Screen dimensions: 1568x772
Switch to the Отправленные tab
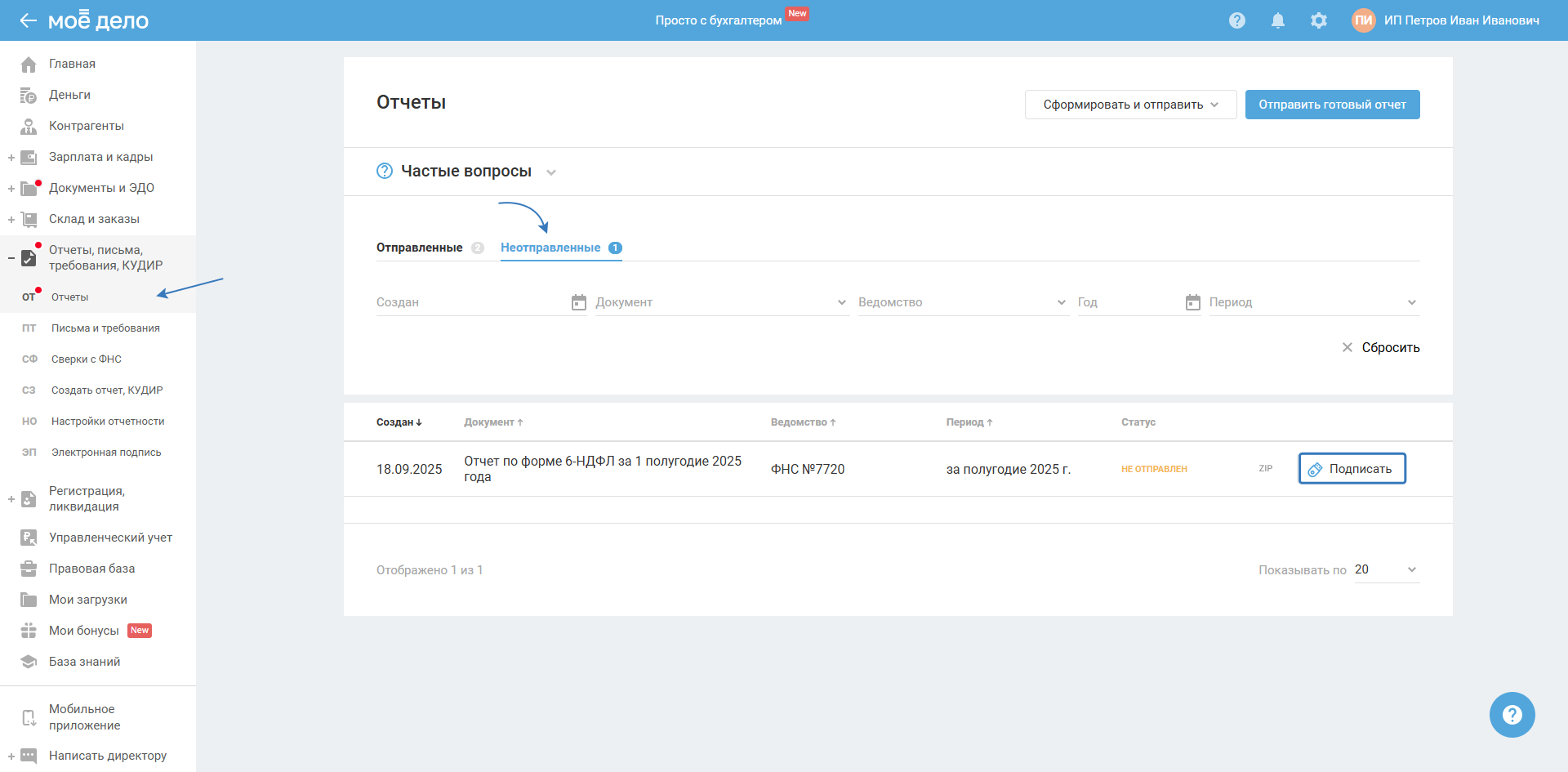pyautogui.click(x=420, y=248)
